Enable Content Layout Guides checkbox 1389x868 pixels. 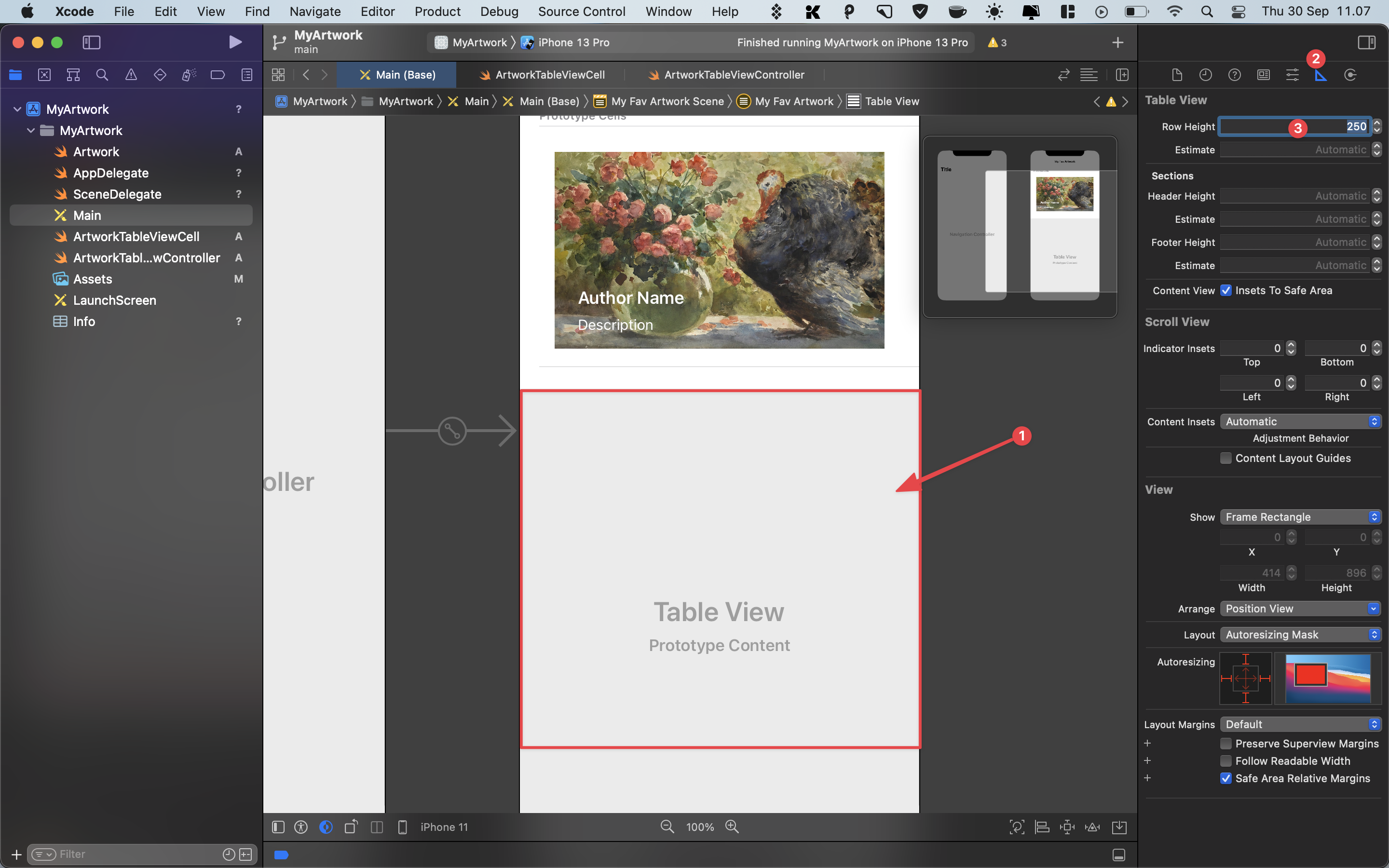click(x=1226, y=458)
